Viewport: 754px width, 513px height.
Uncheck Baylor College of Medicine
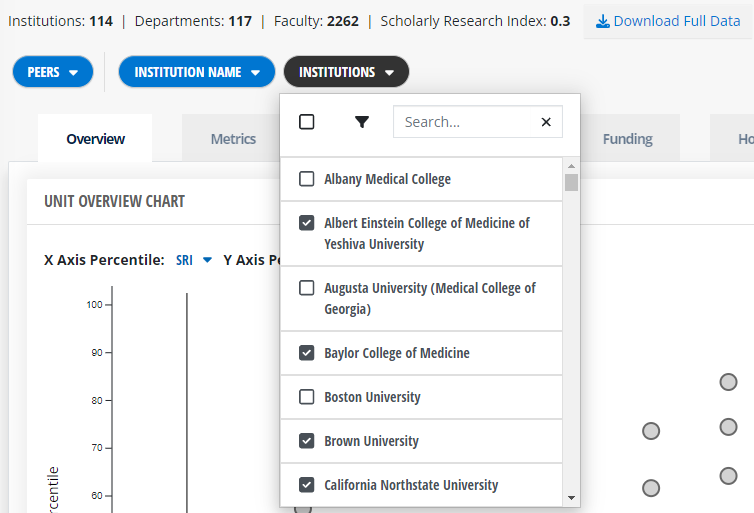coord(307,353)
